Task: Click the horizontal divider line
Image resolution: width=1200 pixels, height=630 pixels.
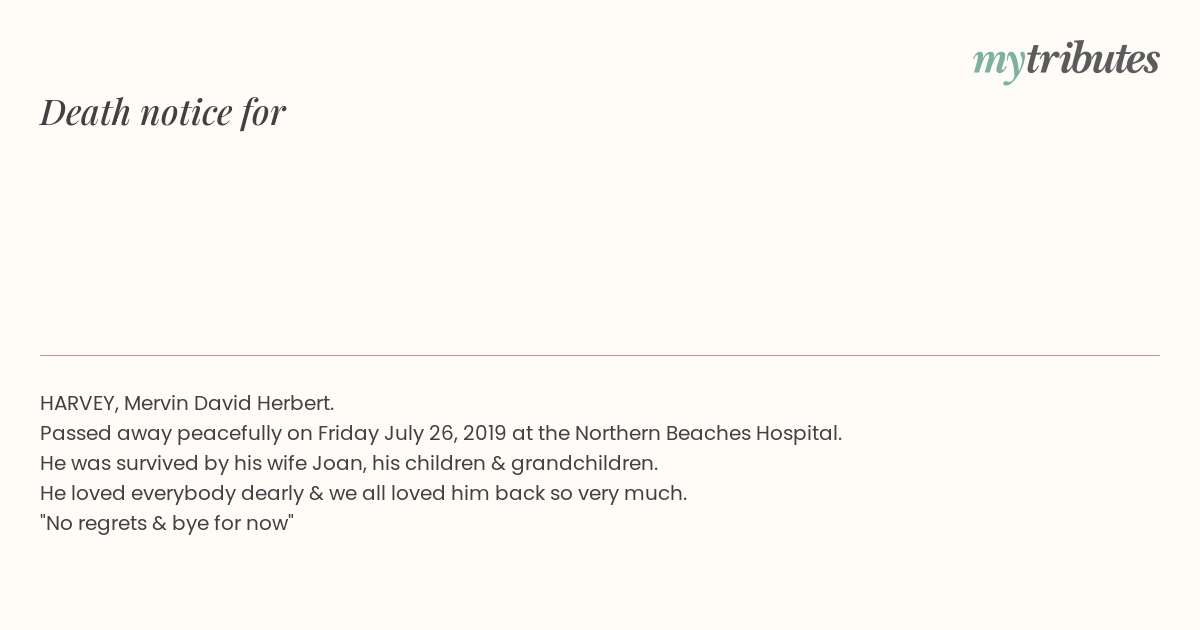Action: (x=600, y=355)
